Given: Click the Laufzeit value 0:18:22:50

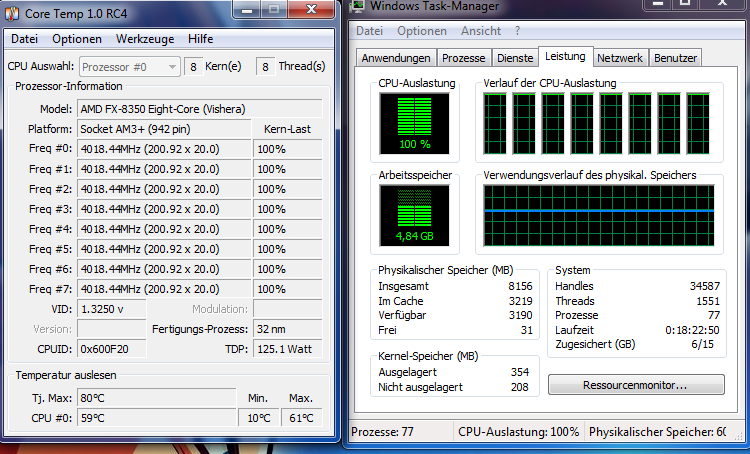Looking at the screenshot, I should pyautogui.click(x=692, y=330).
